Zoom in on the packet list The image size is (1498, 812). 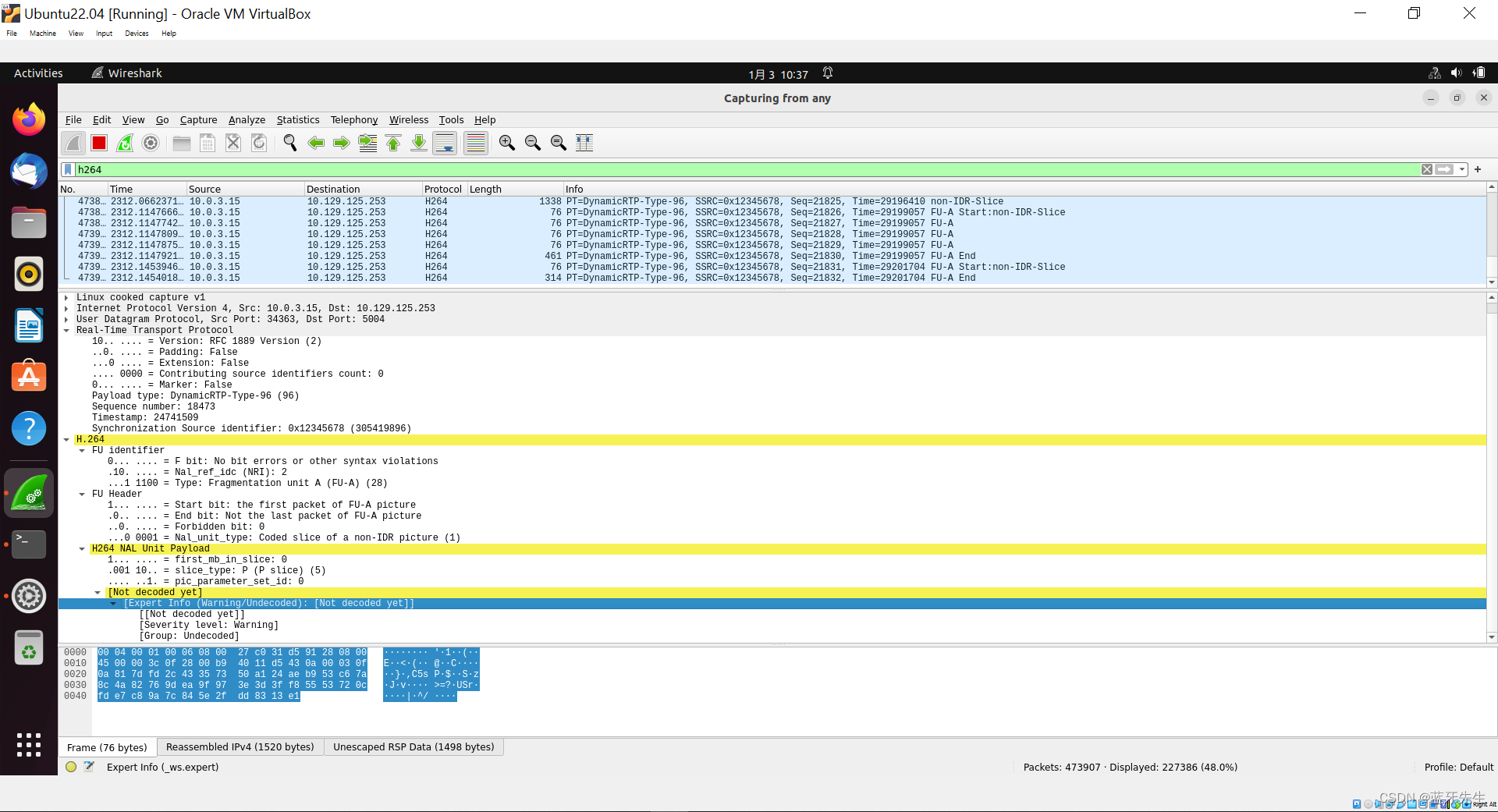507,143
